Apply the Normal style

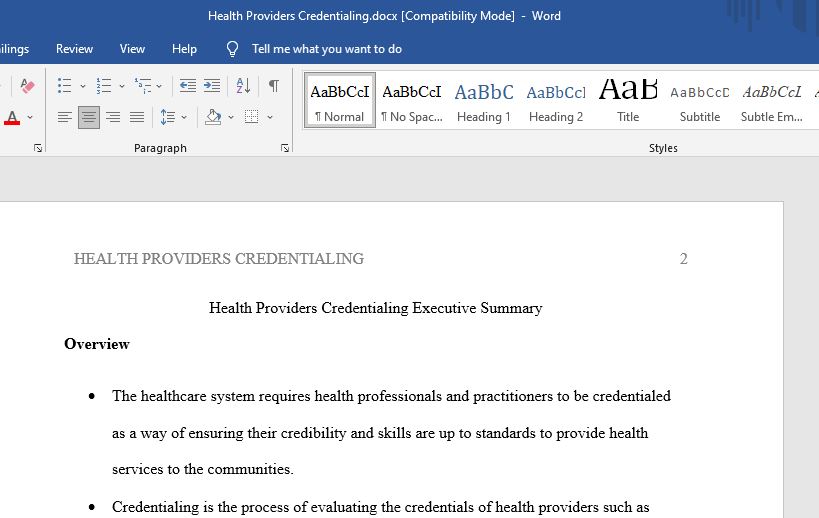point(340,101)
